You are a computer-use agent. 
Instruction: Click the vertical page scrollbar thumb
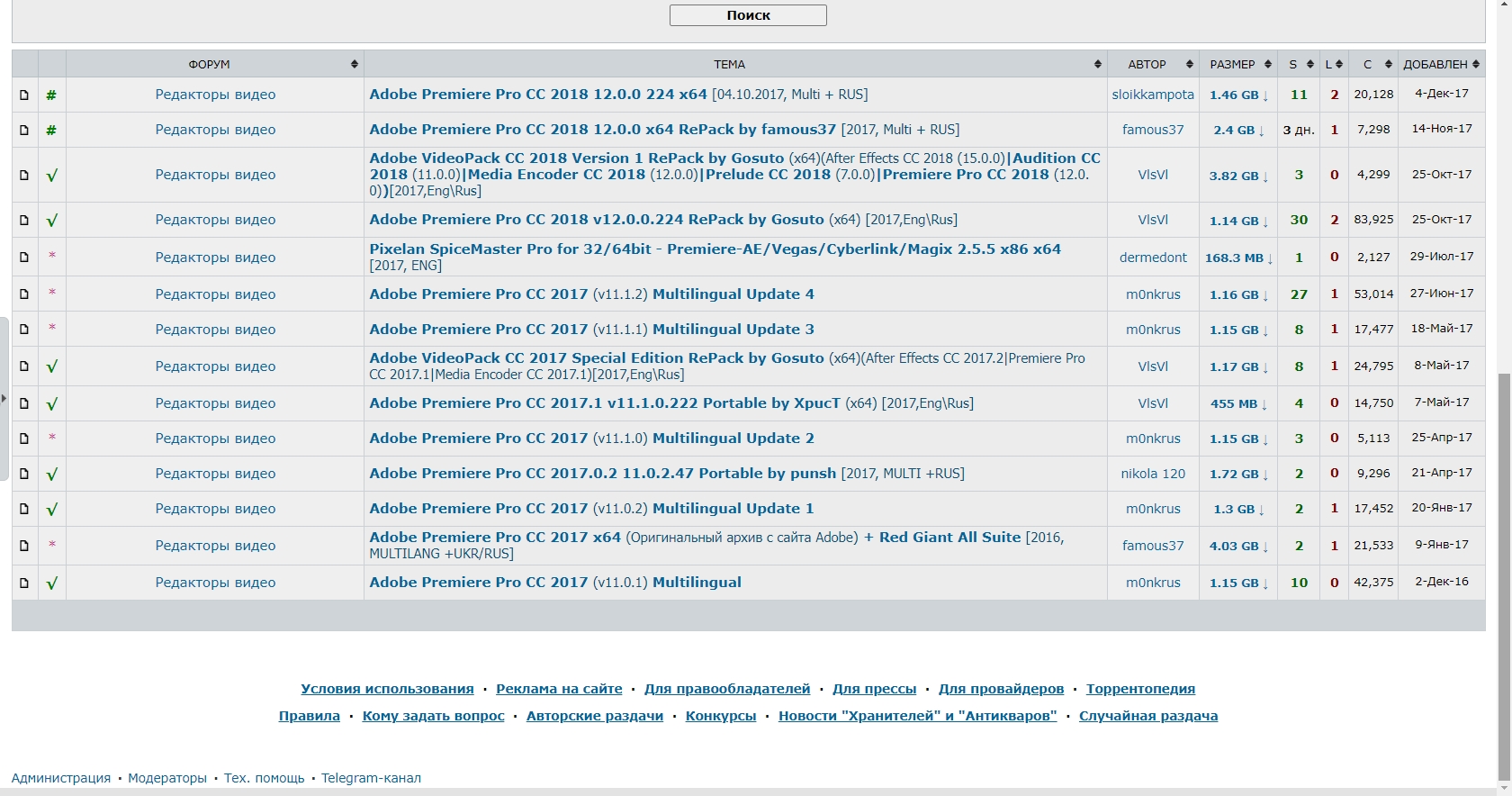point(1504,576)
